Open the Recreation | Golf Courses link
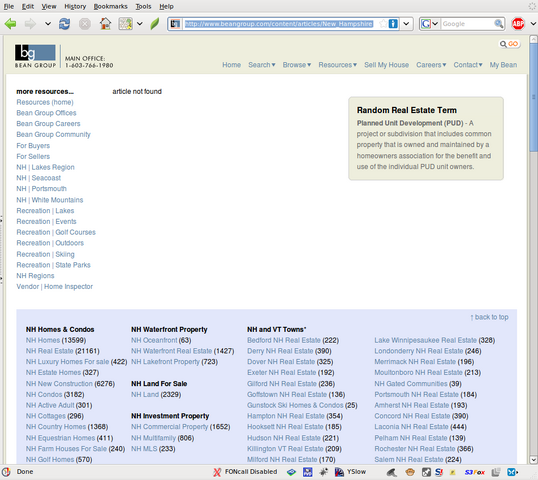The image size is (538, 480). (56, 232)
